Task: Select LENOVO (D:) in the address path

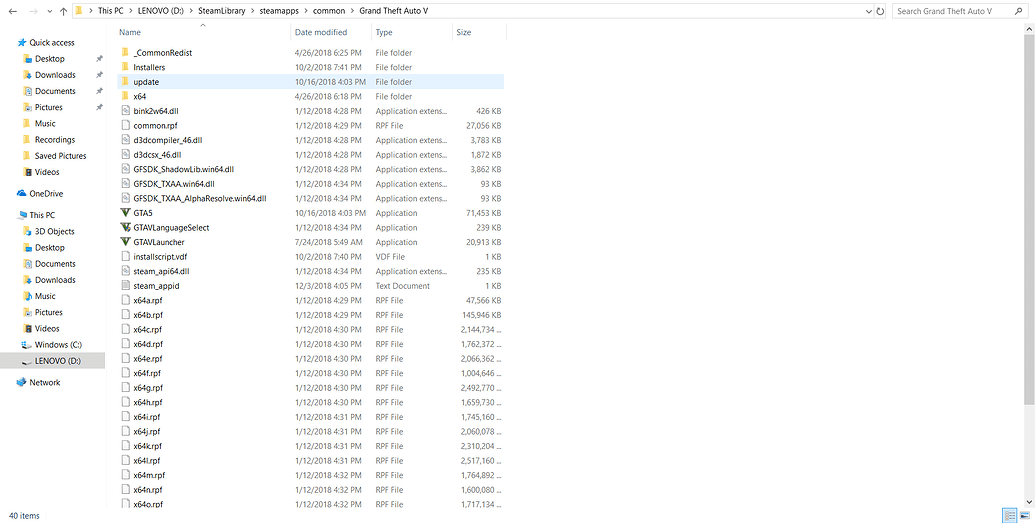Action: click(162, 11)
